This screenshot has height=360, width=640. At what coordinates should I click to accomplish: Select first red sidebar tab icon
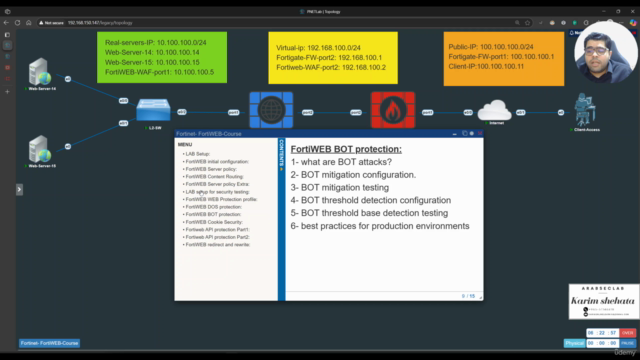click(7, 67)
